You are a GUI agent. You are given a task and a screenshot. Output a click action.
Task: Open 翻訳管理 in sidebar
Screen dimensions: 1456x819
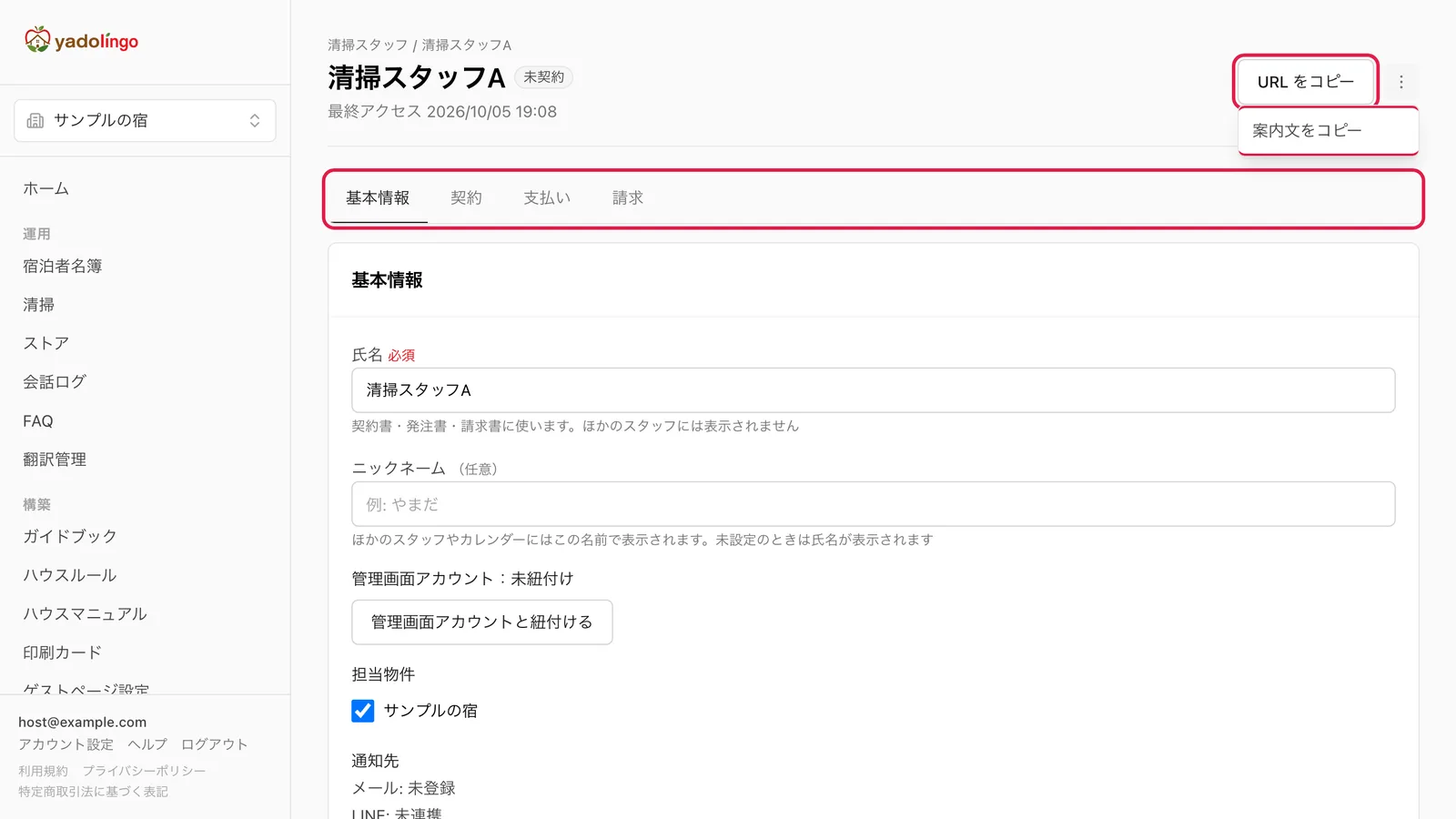coord(55,460)
